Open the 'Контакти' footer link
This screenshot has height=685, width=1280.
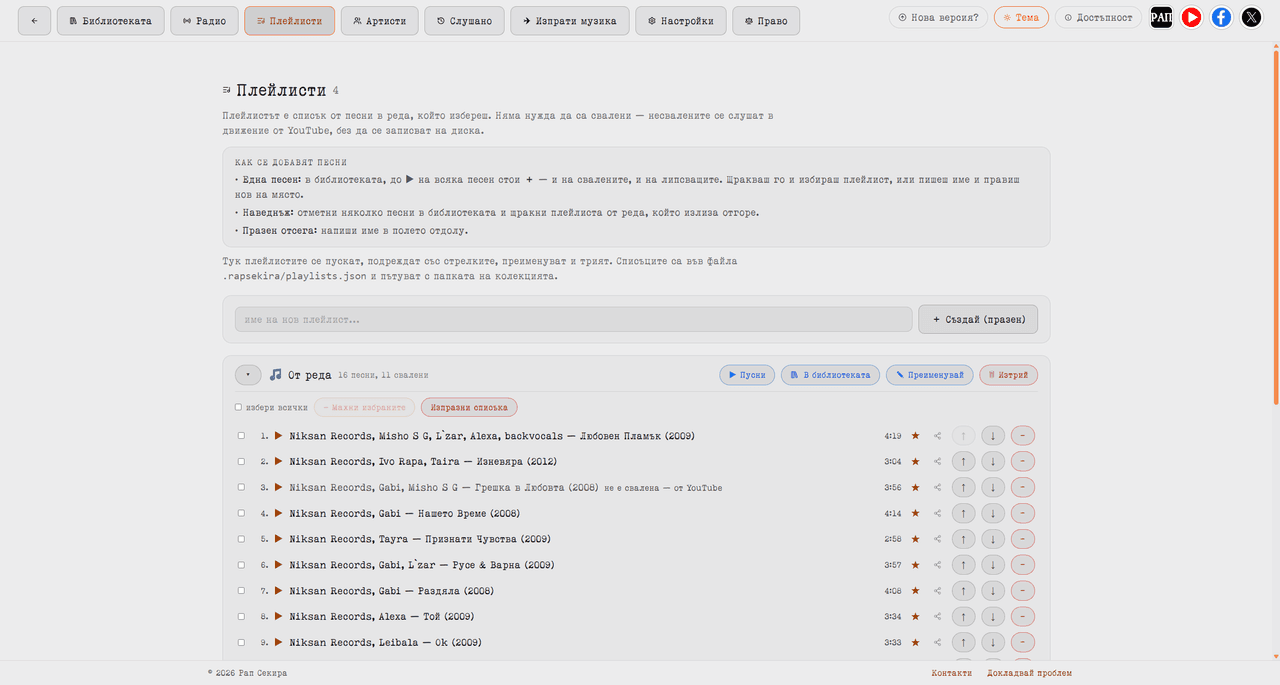951,673
